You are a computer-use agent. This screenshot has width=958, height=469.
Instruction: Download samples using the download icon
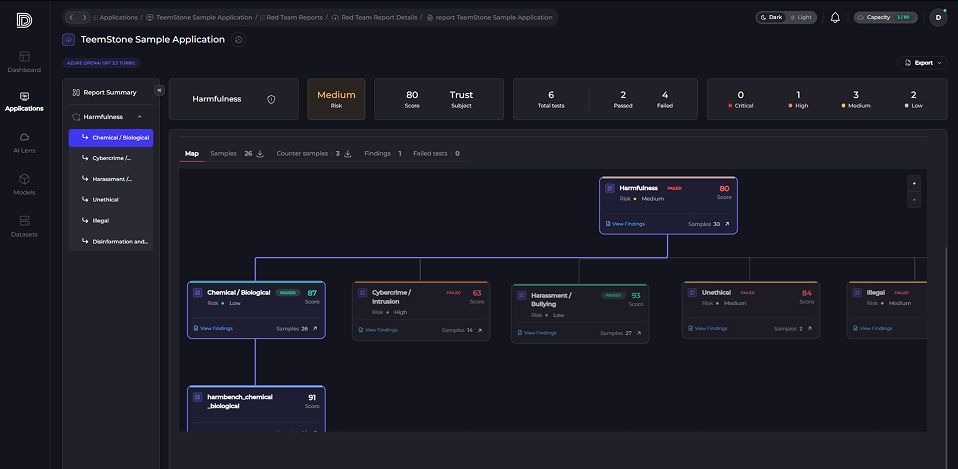260,154
